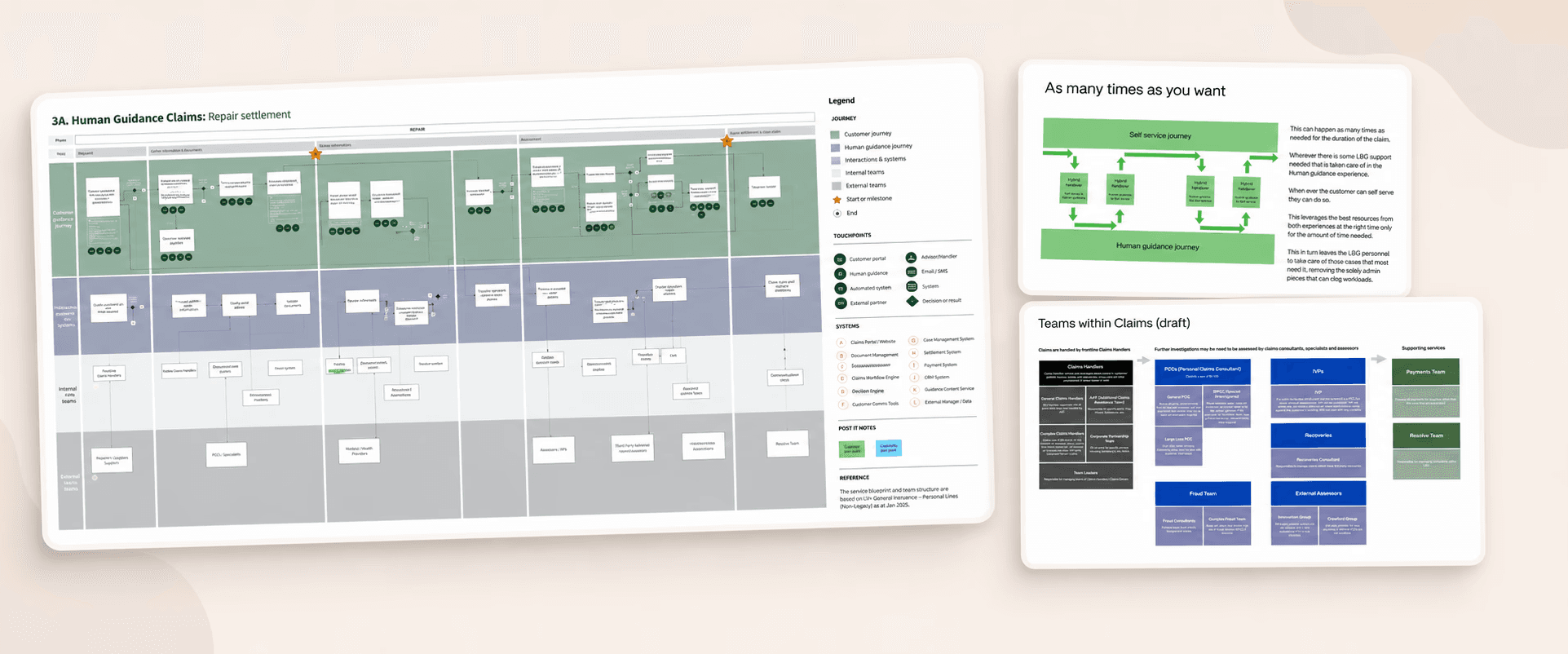Click the SYSTEMS heading in the legend

pyautogui.click(x=848, y=326)
